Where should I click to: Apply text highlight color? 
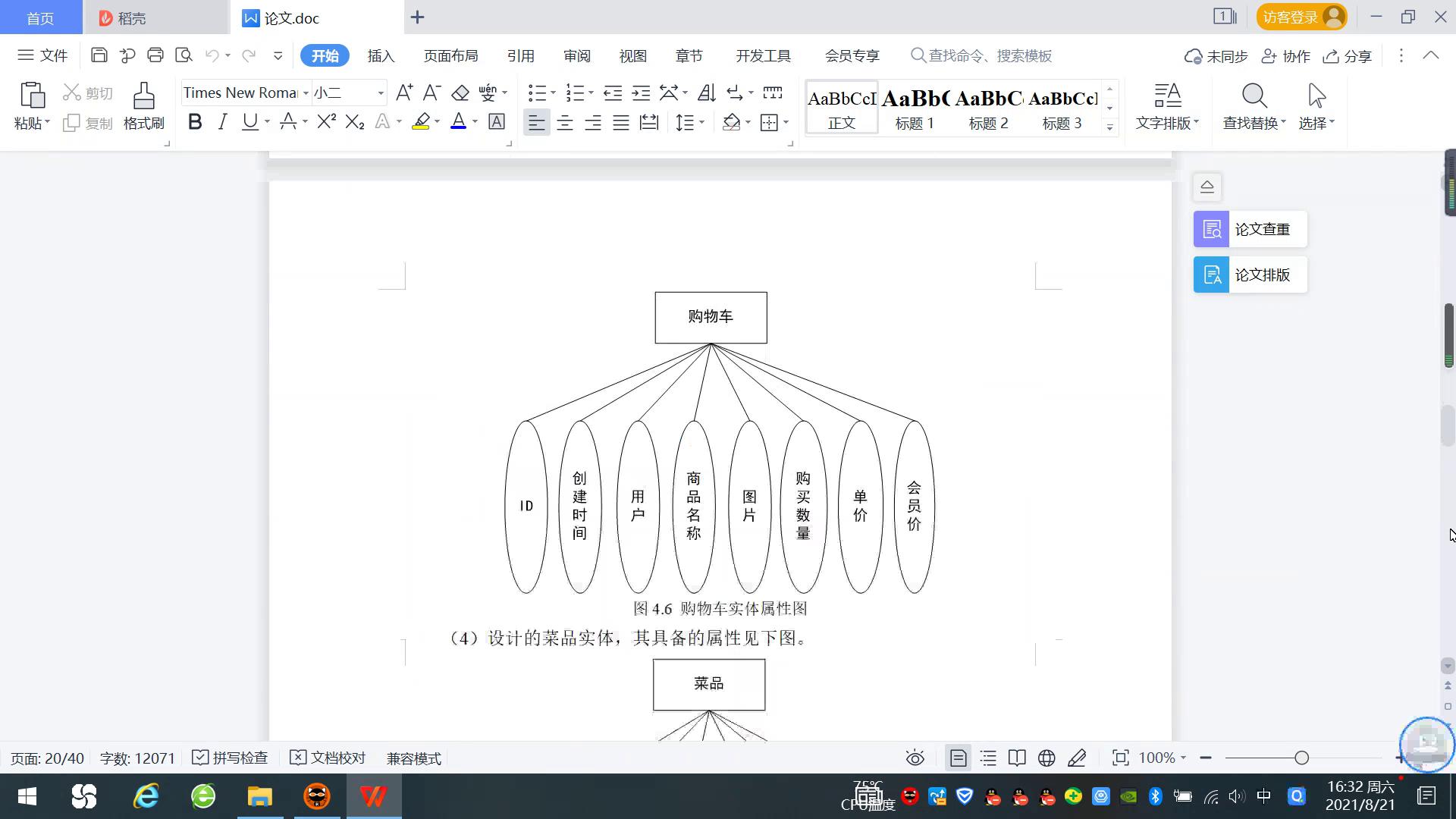422,122
